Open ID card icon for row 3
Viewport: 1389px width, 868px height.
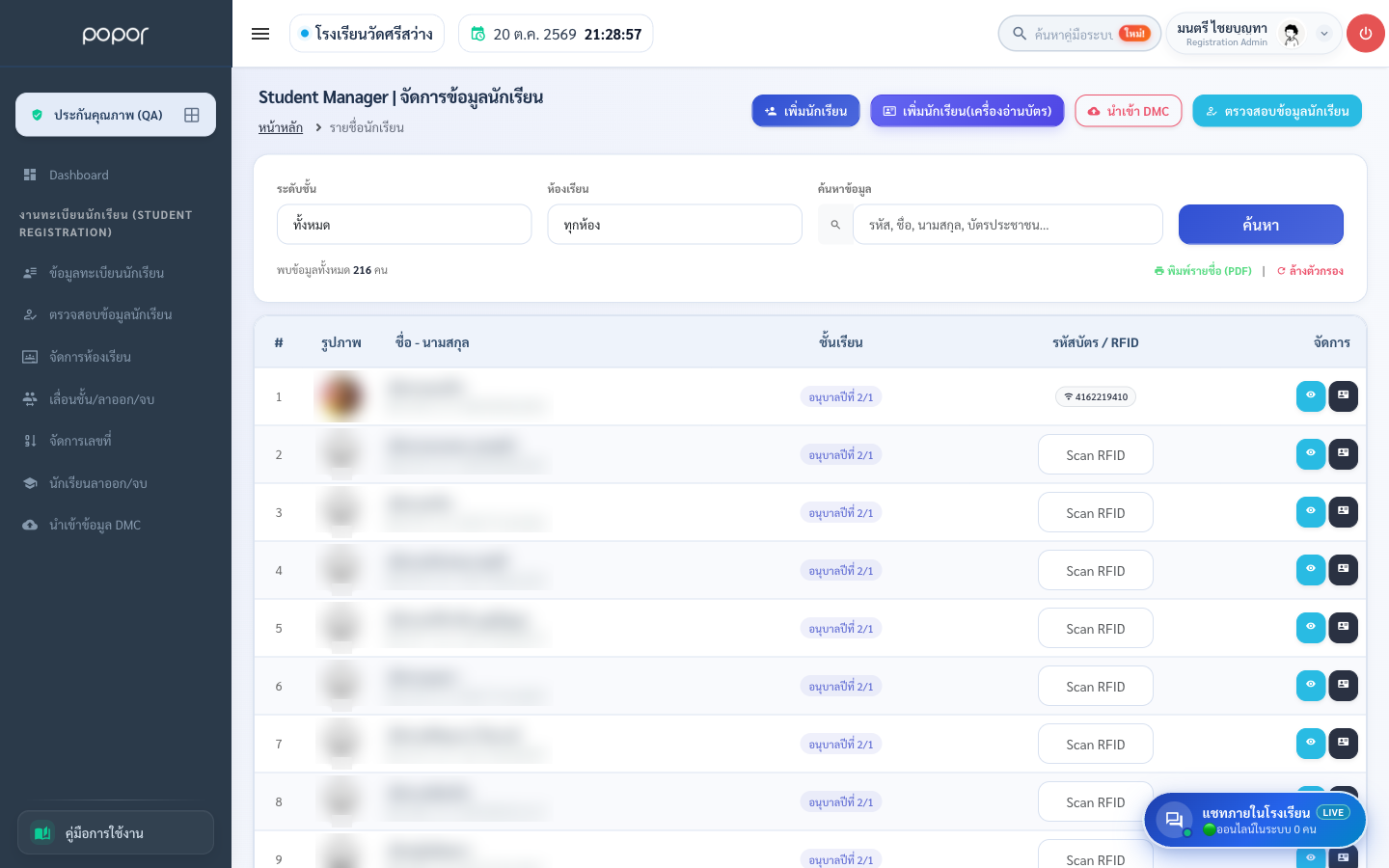[1343, 511]
